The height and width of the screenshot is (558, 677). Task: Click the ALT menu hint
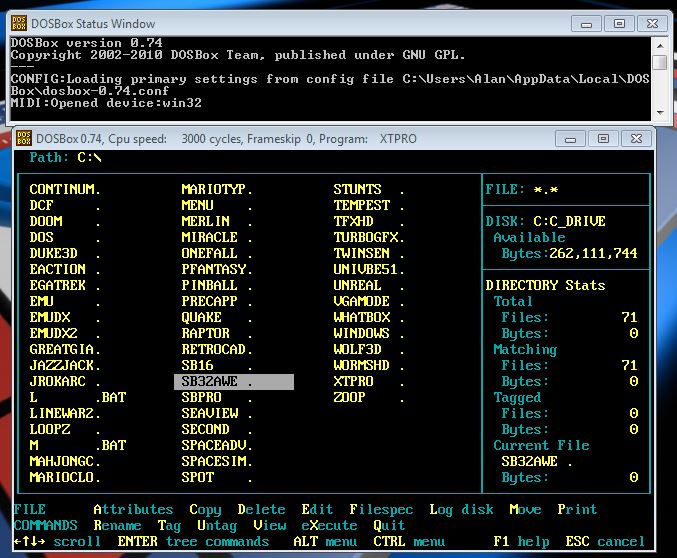point(325,541)
